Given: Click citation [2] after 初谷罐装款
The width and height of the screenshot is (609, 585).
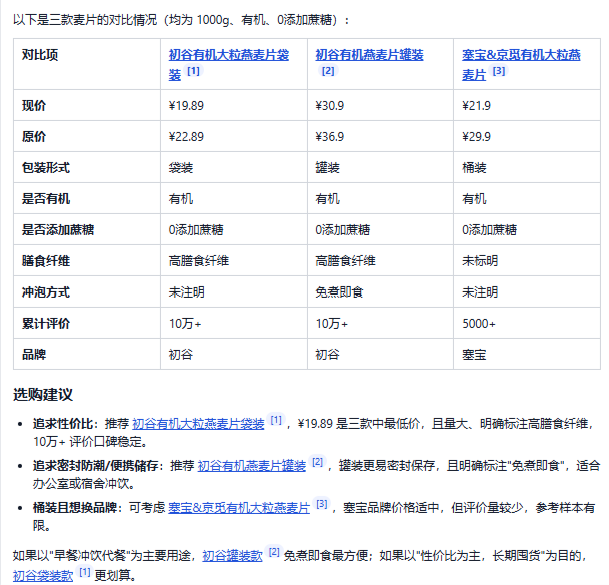Looking at the screenshot, I should click(274, 552).
